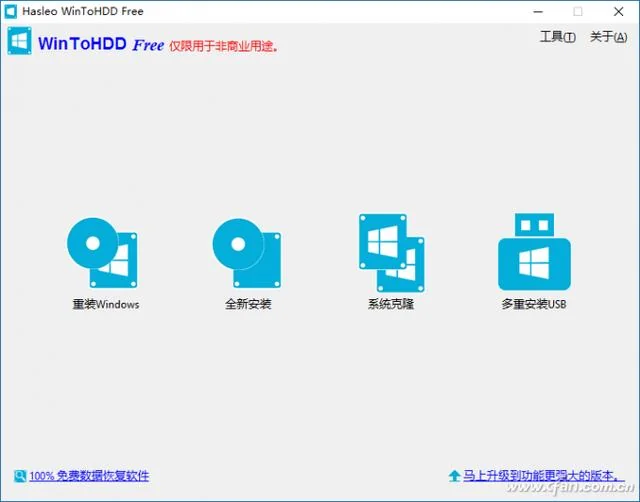Click the upgrade arrow icon
Screen dimensions: 640x502
(454, 476)
